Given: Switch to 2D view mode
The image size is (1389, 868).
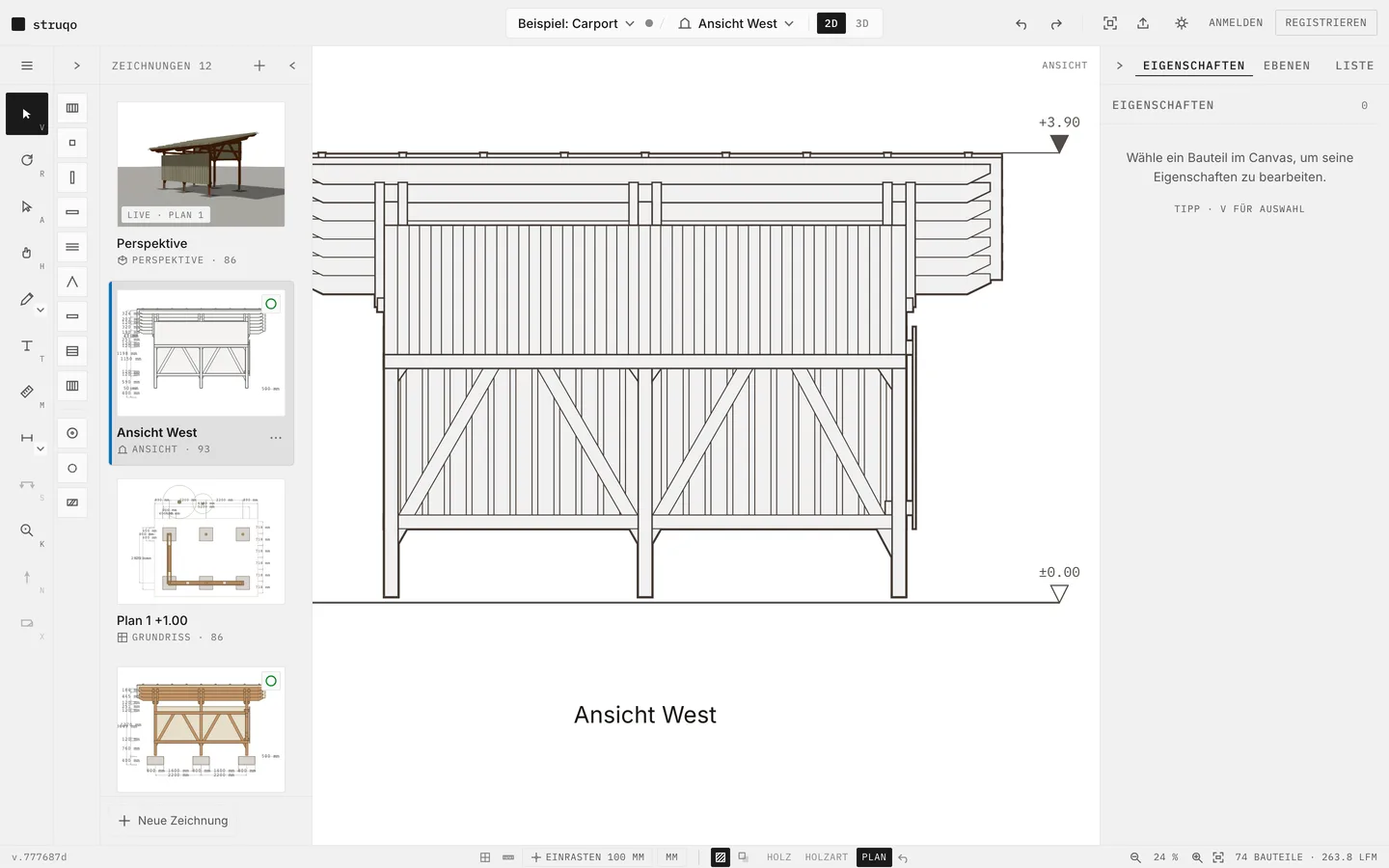Looking at the screenshot, I should coord(831,23).
